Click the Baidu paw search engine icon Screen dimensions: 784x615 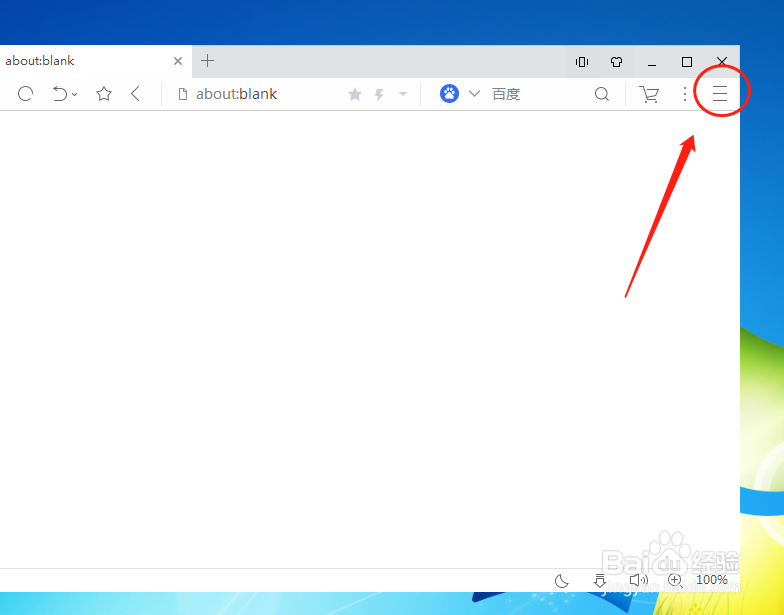[x=450, y=94]
